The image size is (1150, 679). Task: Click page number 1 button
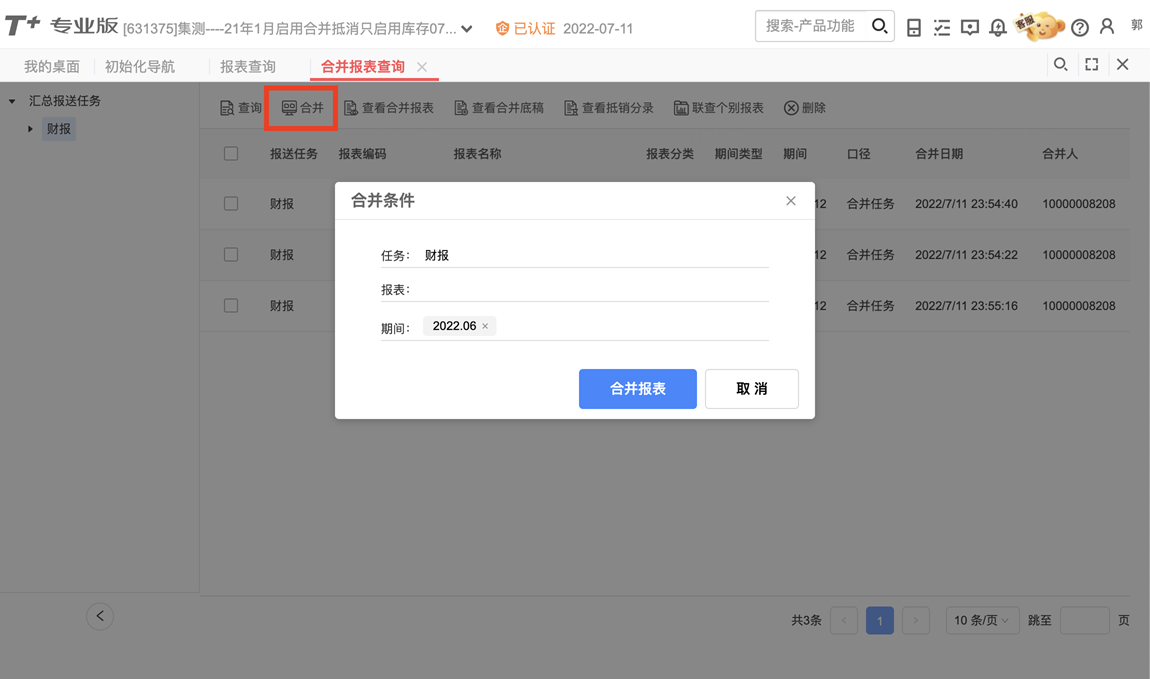coord(880,620)
